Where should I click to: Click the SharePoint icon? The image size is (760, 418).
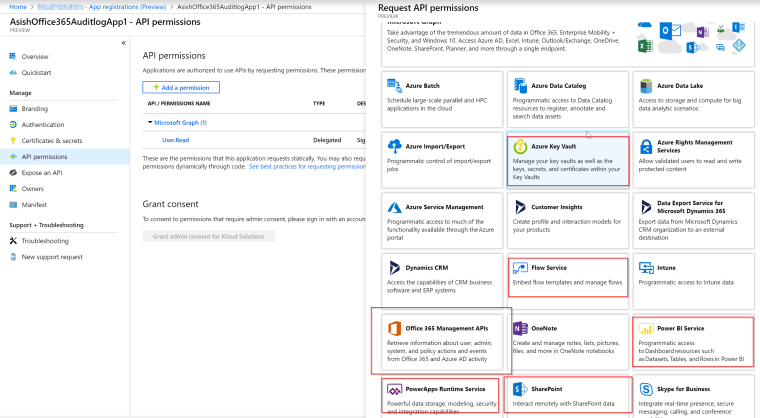coord(520,389)
